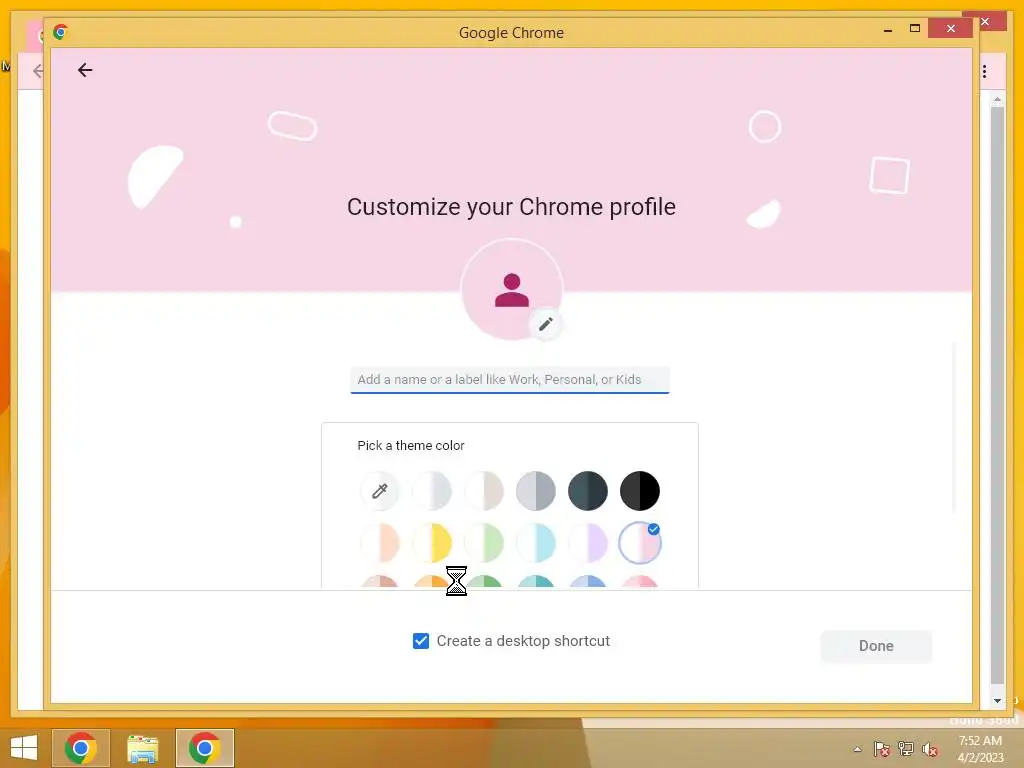Screen dimensions: 1024x768
Task: Close the background window with its X
Action: 985,22
